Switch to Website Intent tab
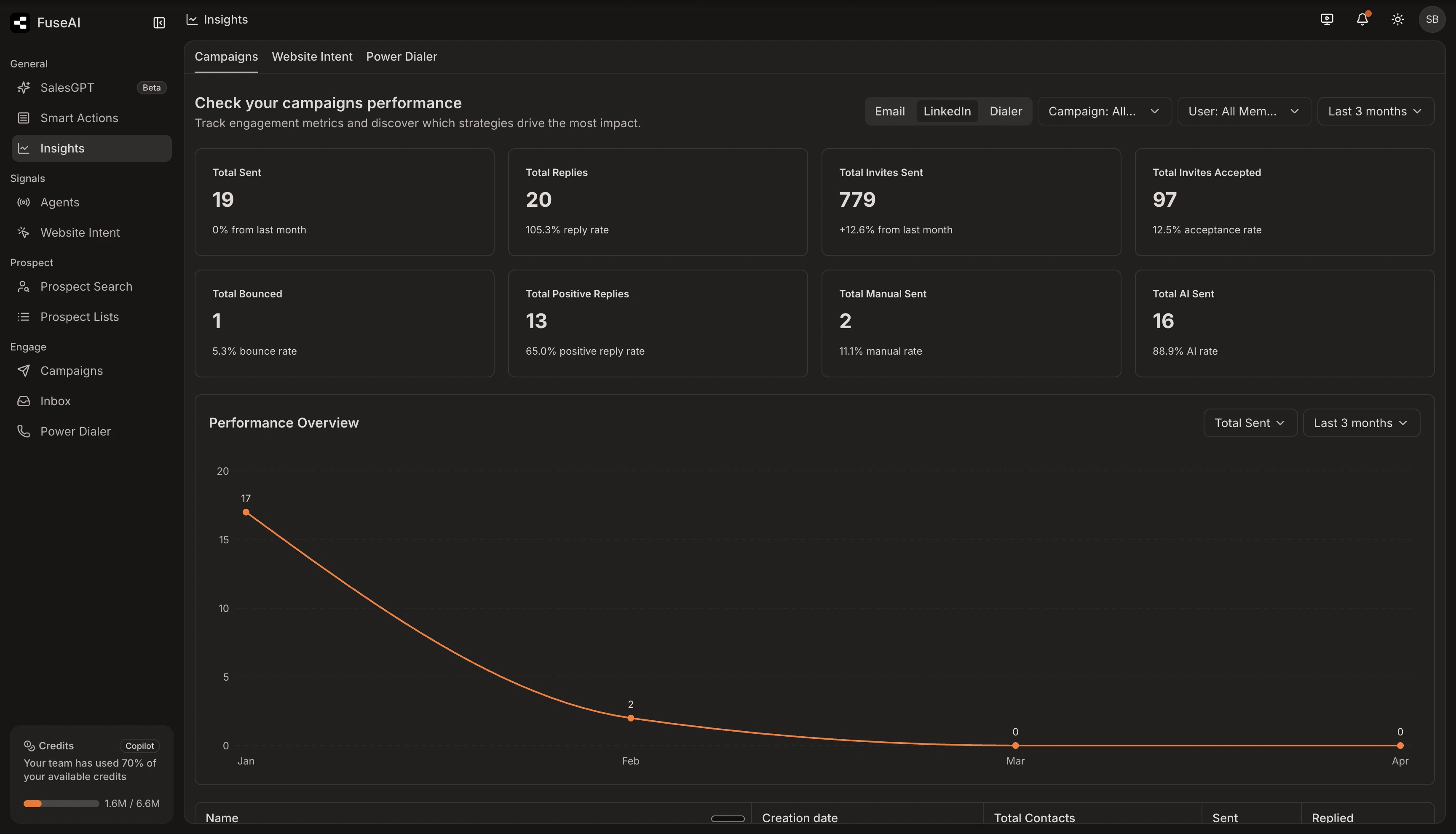 pos(312,57)
